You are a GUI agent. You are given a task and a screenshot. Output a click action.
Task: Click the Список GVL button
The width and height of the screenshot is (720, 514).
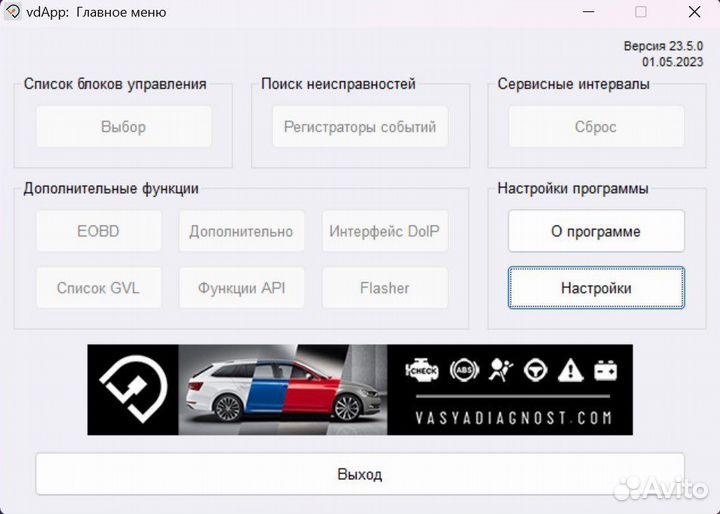coord(99,288)
